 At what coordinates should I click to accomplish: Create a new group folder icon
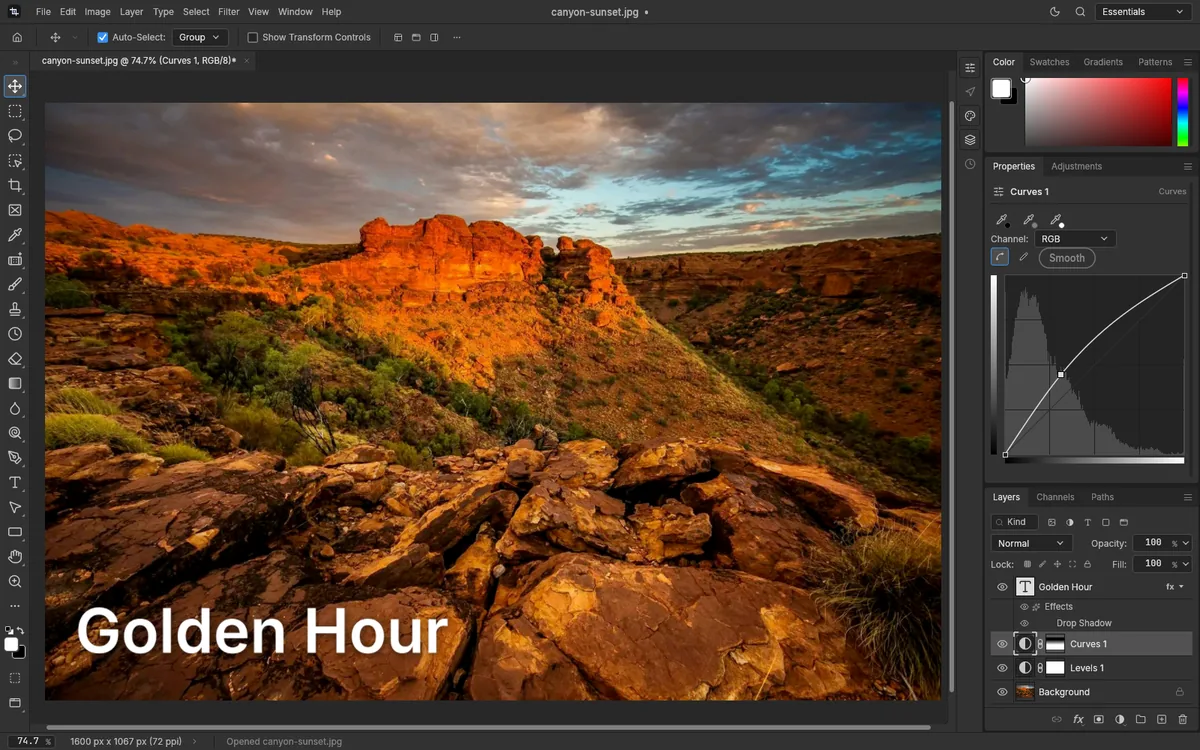pos(1140,720)
